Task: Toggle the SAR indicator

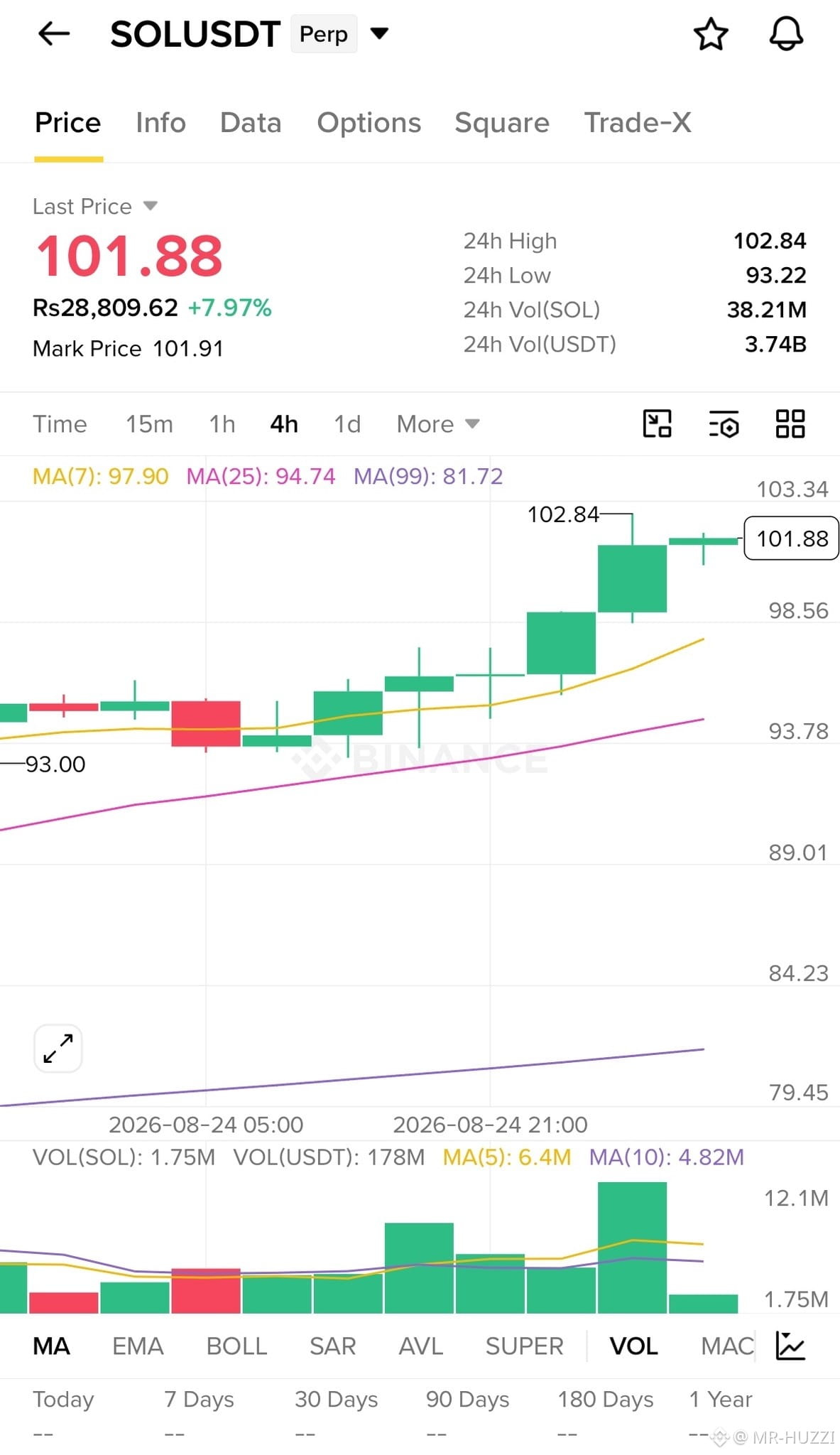Action: point(332,1346)
